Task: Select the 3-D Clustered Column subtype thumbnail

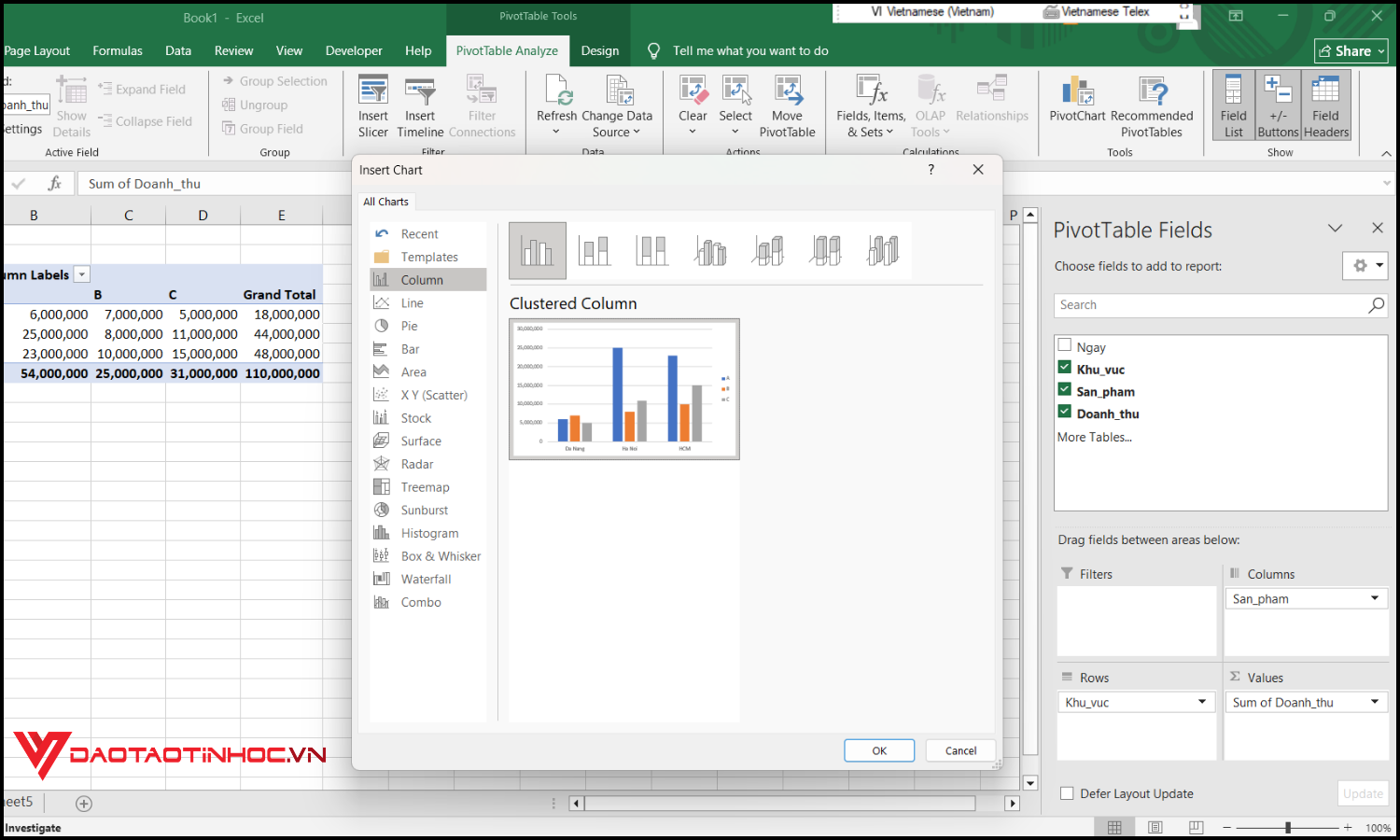Action: pyautogui.click(x=711, y=250)
